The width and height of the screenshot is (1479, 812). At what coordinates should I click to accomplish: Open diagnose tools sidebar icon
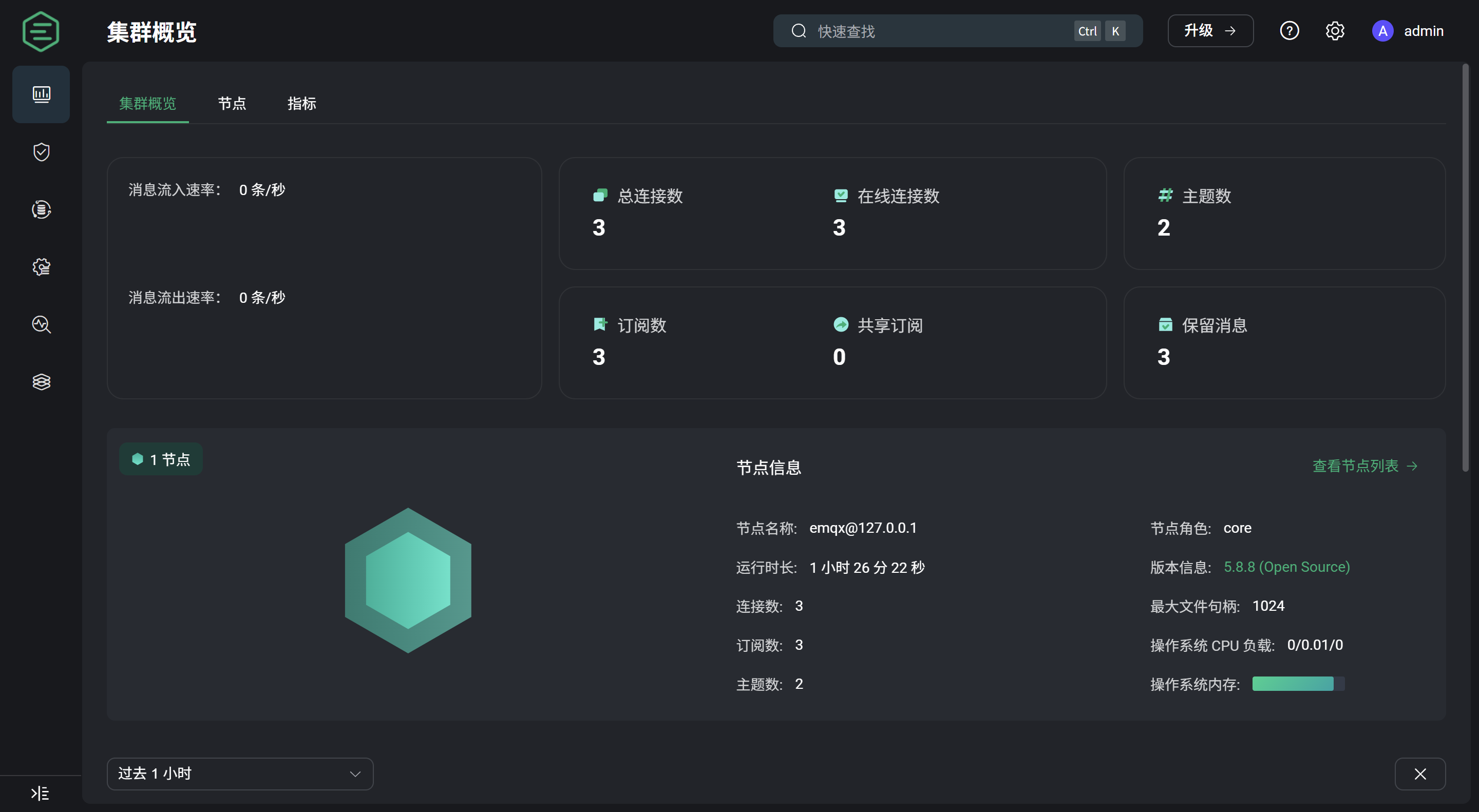coord(41,324)
